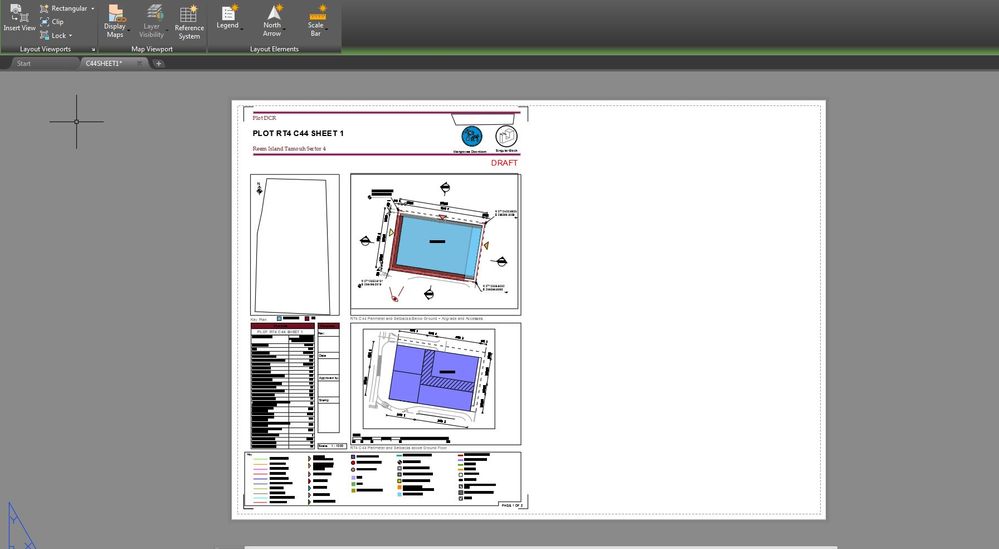Click the Layer Visibility icon
This screenshot has height=549, width=999.
[154, 13]
